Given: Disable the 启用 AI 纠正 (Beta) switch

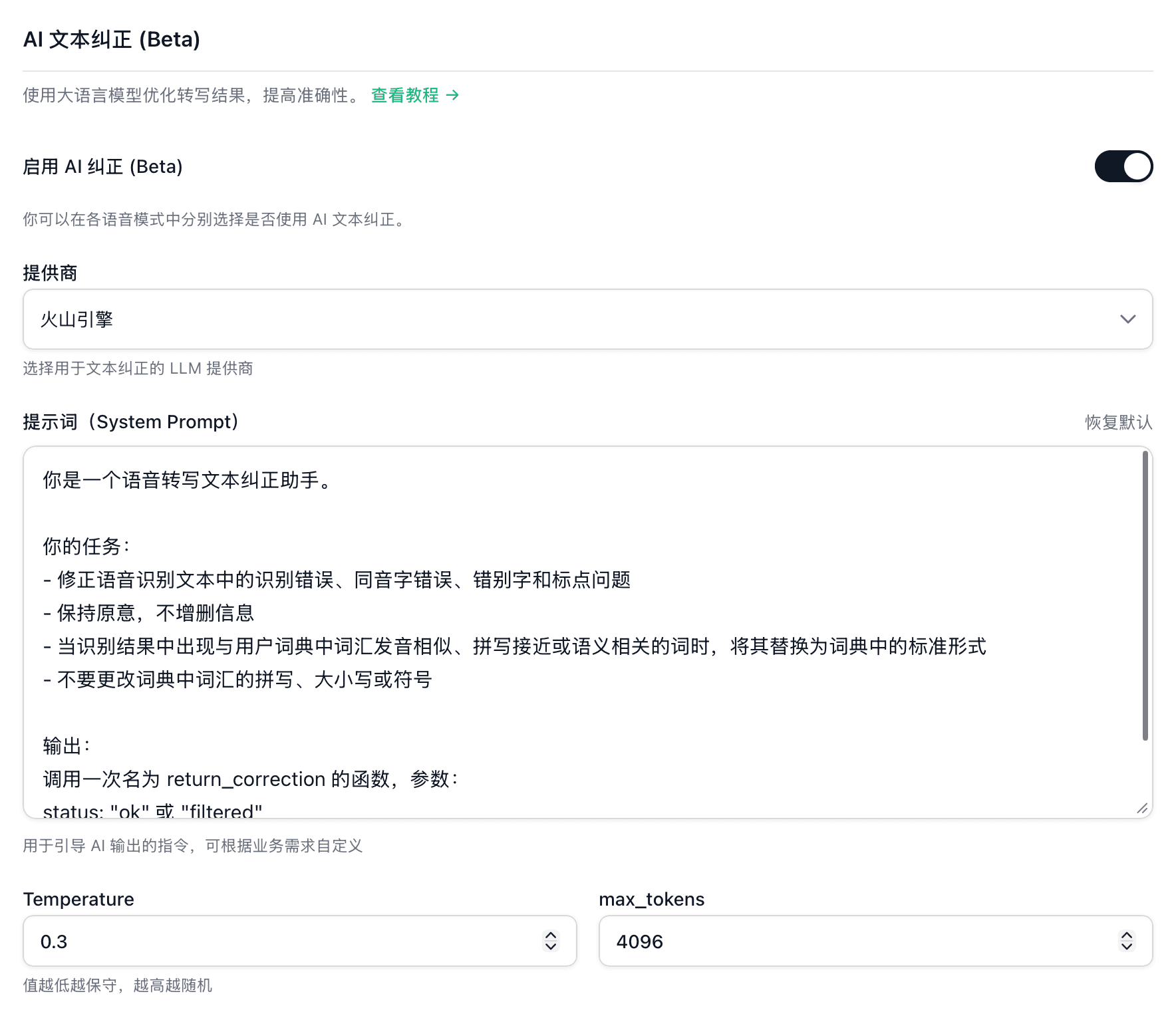Looking at the screenshot, I should 1123,166.
